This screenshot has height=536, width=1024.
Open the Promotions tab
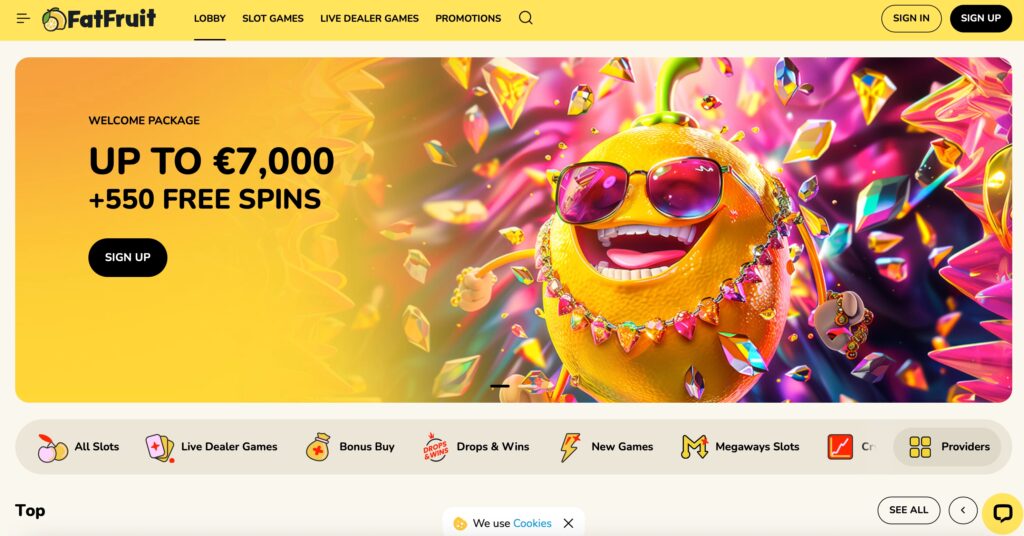pyautogui.click(x=468, y=18)
